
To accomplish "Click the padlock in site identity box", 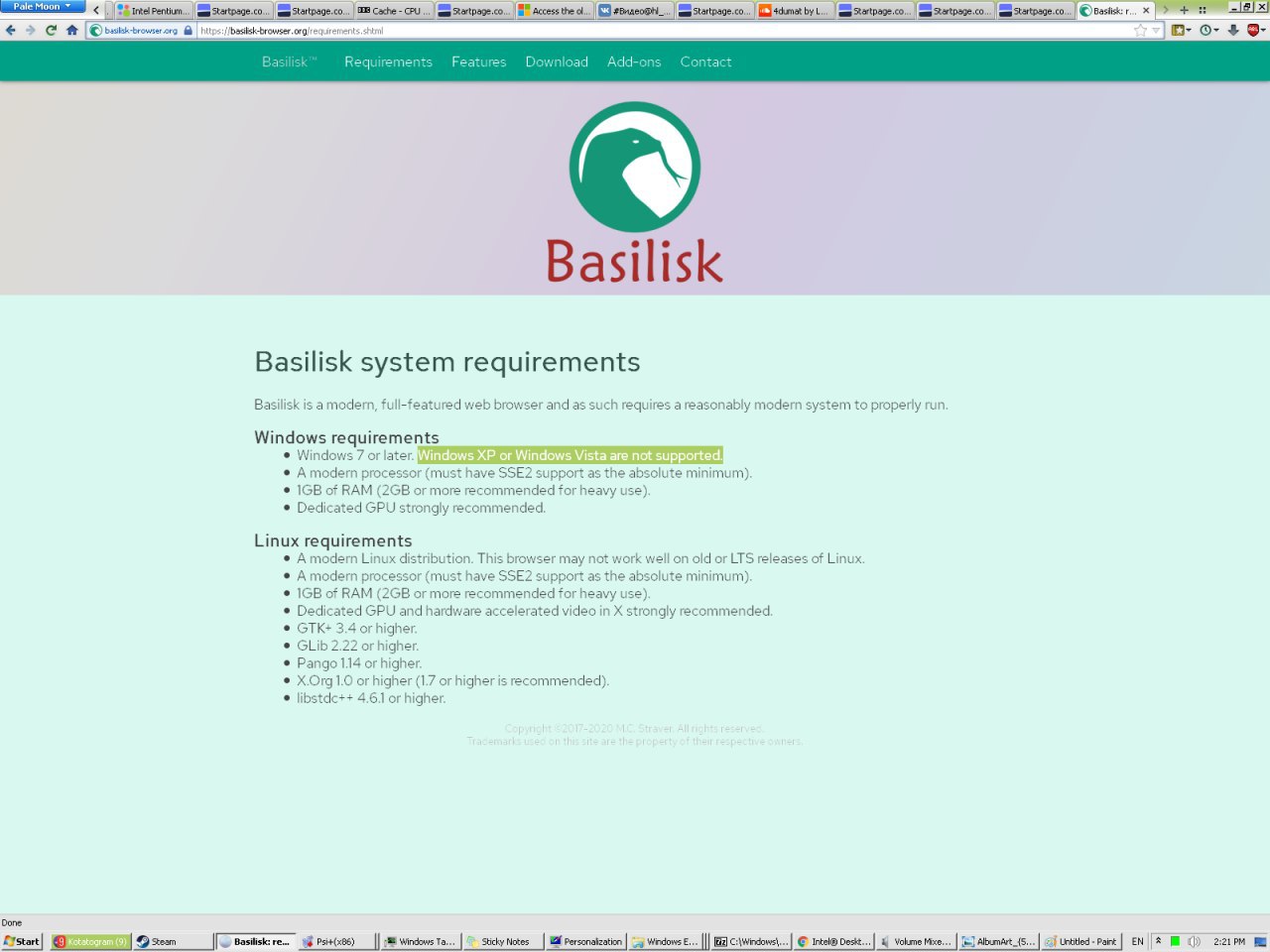I will (188, 31).
